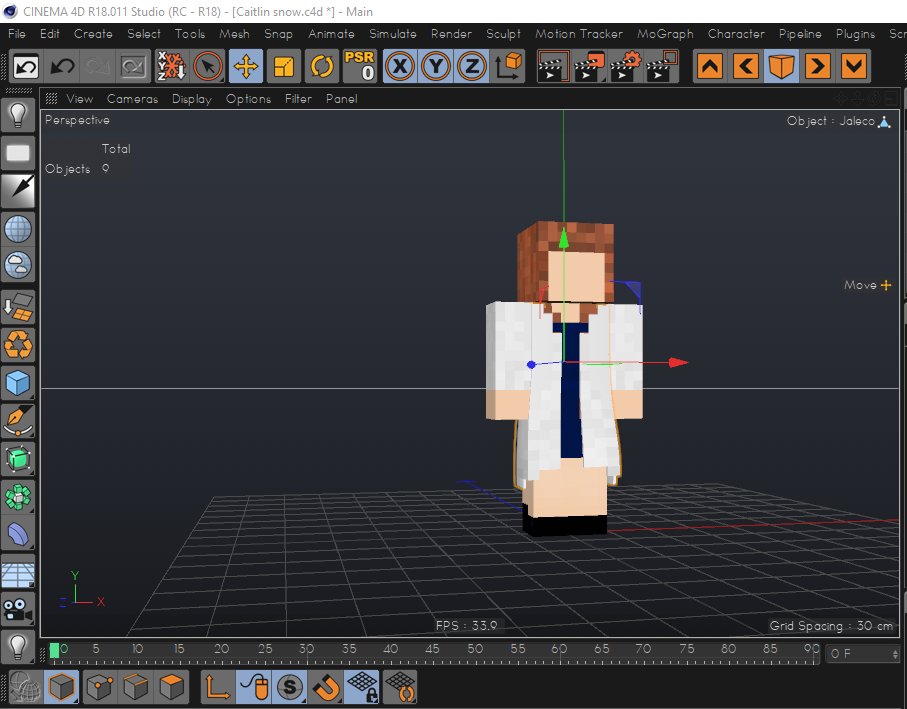This screenshot has width=907, height=709.
Task: Open Edit Render Settings icon
Action: click(625, 67)
